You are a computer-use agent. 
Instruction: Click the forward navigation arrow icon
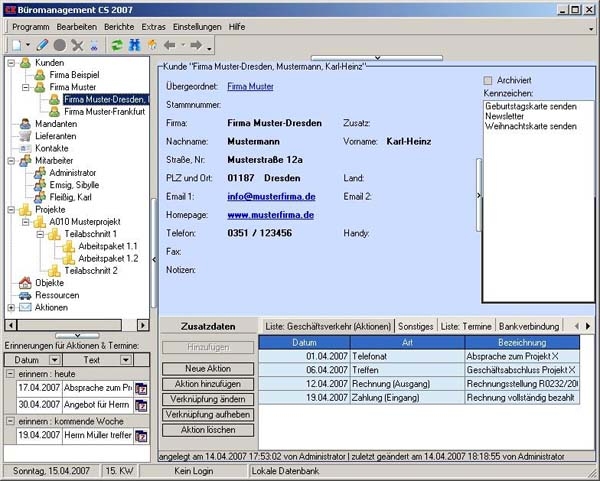point(196,45)
